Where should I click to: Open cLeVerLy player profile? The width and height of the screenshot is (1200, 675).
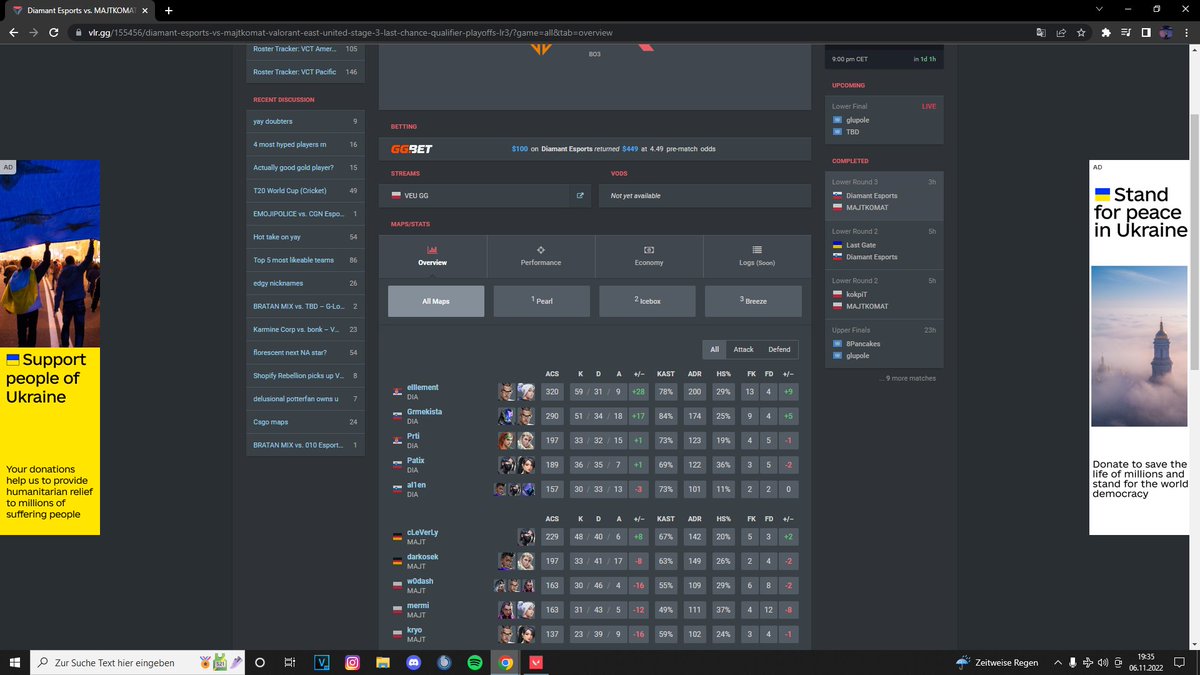[x=422, y=532]
